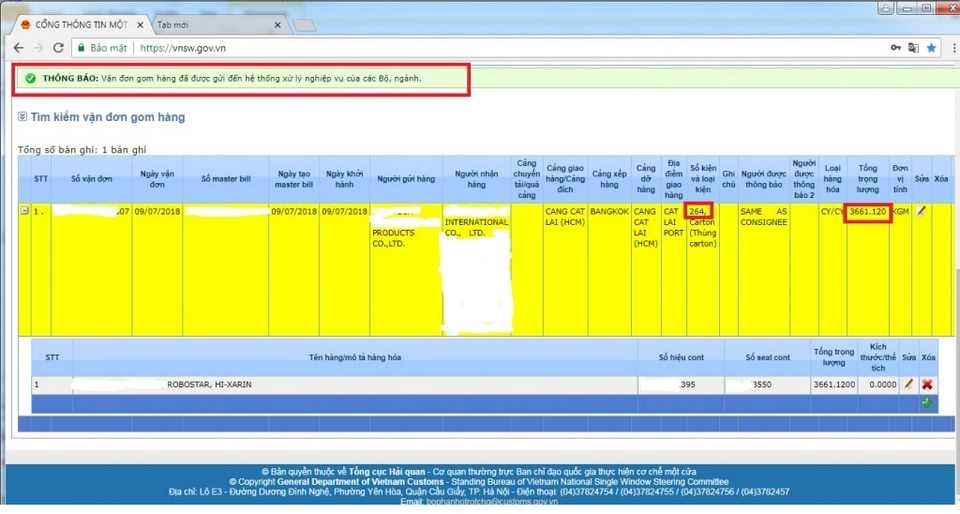Delete the ROBOSTAR goods line red X
This screenshot has width=960, height=514.
pos(927,384)
